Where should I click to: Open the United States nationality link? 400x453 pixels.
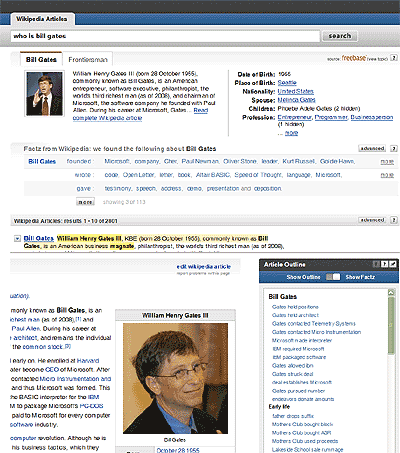click(x=295, y=91)
